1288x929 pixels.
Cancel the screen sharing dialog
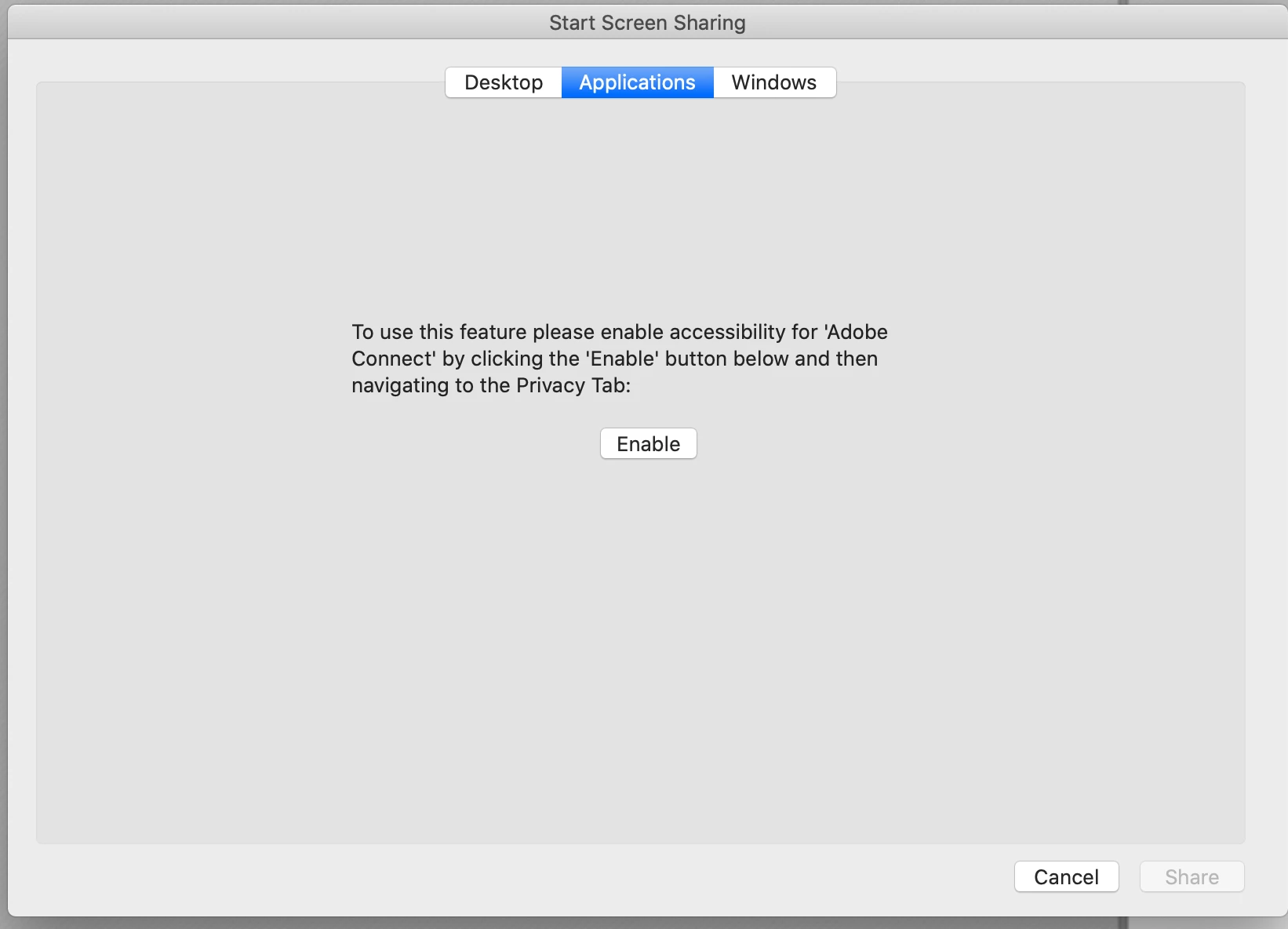point(1066,876)
